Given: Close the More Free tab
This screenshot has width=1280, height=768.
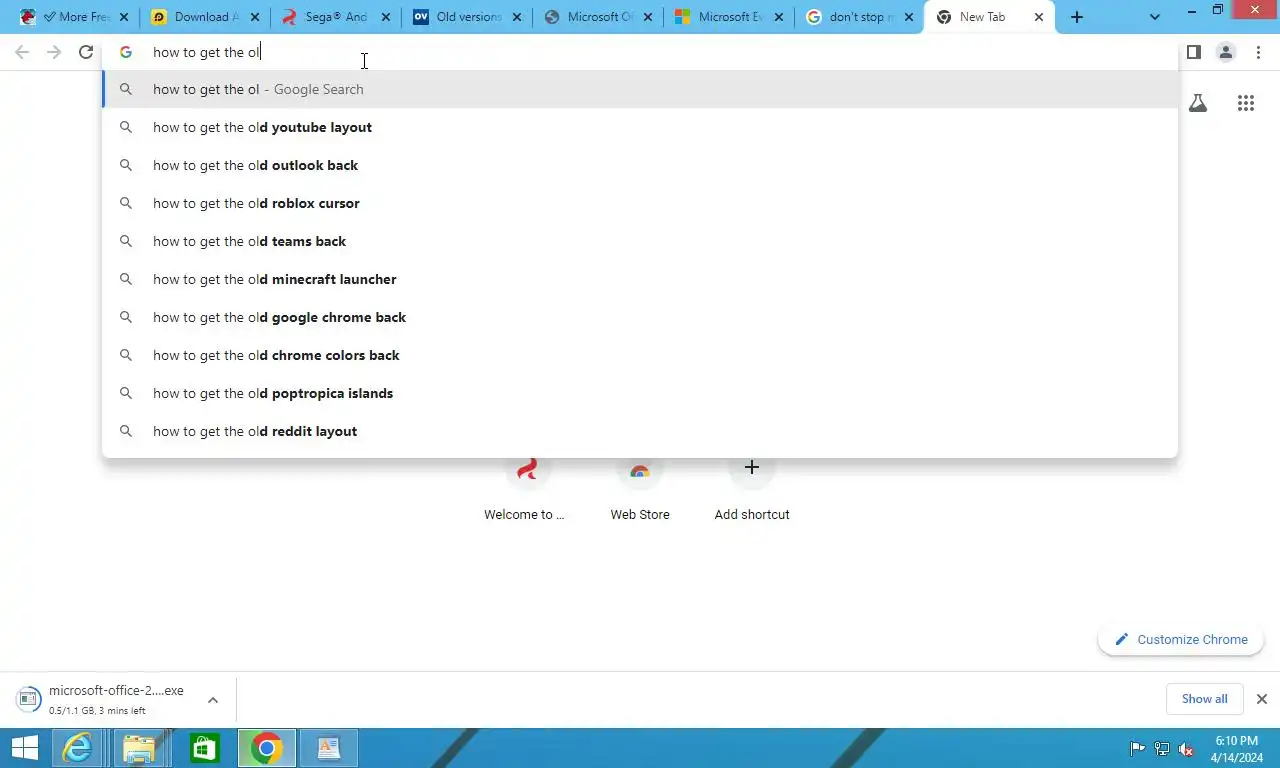Looking at the screenshot, I should coord(124,17).
